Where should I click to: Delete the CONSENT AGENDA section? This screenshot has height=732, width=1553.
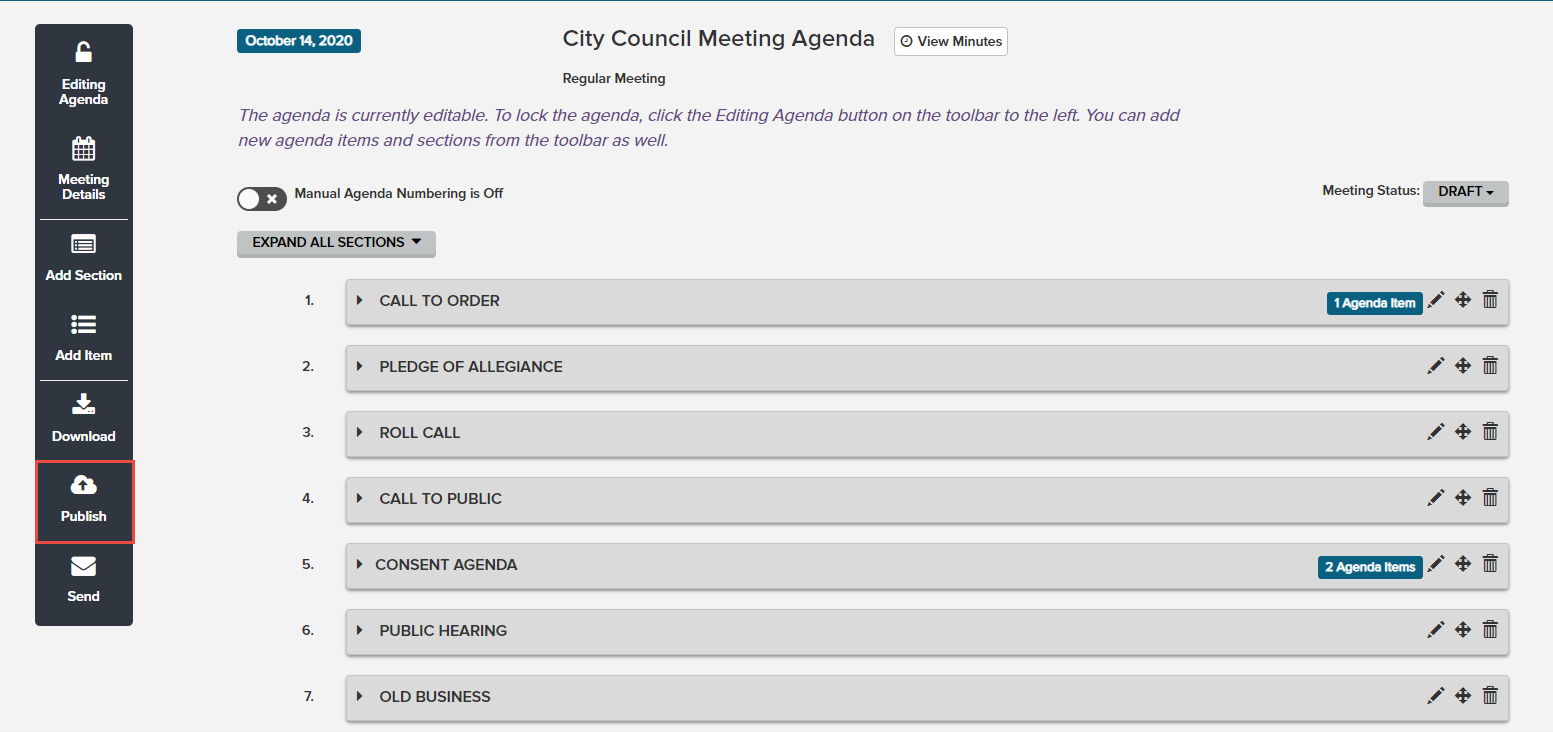[1490, 564]
